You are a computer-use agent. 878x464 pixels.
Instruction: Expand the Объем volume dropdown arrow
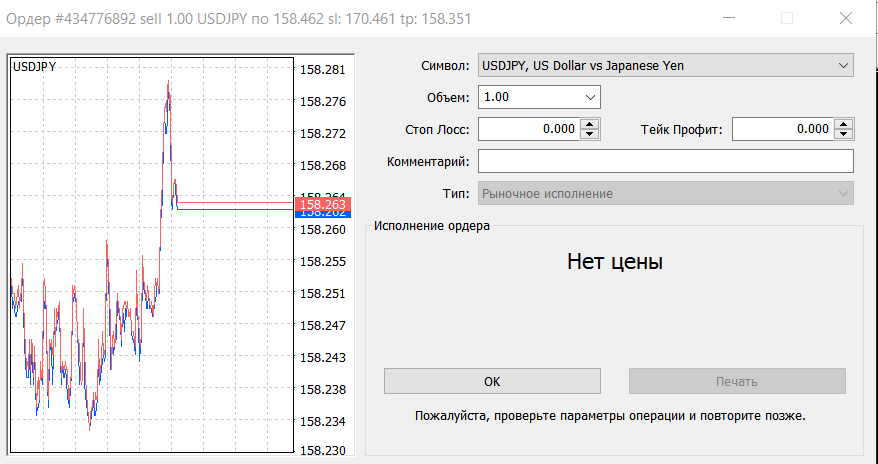pyautogui.click(x=590, y=97)
